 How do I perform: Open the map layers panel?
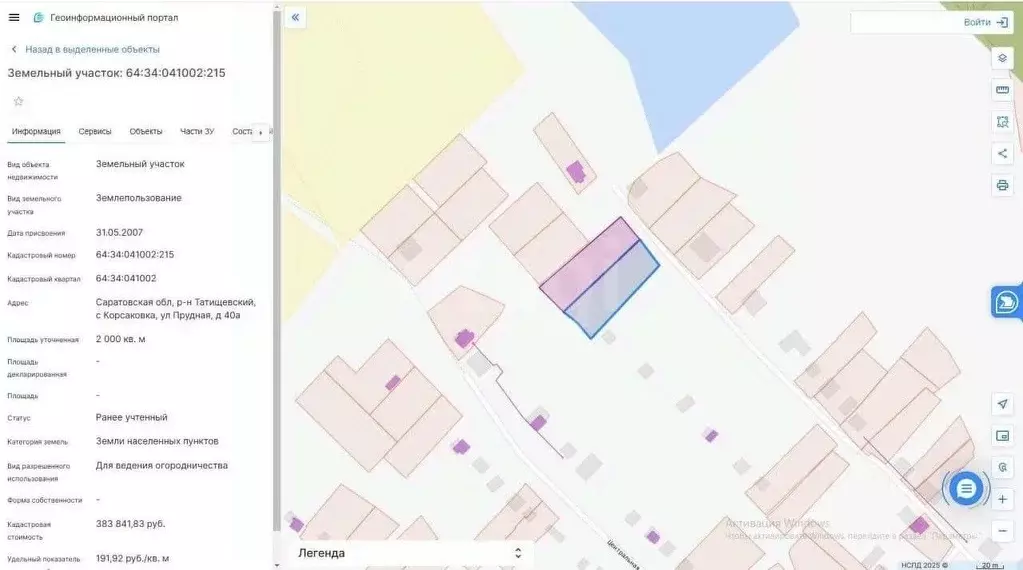tap(1002, 58)
